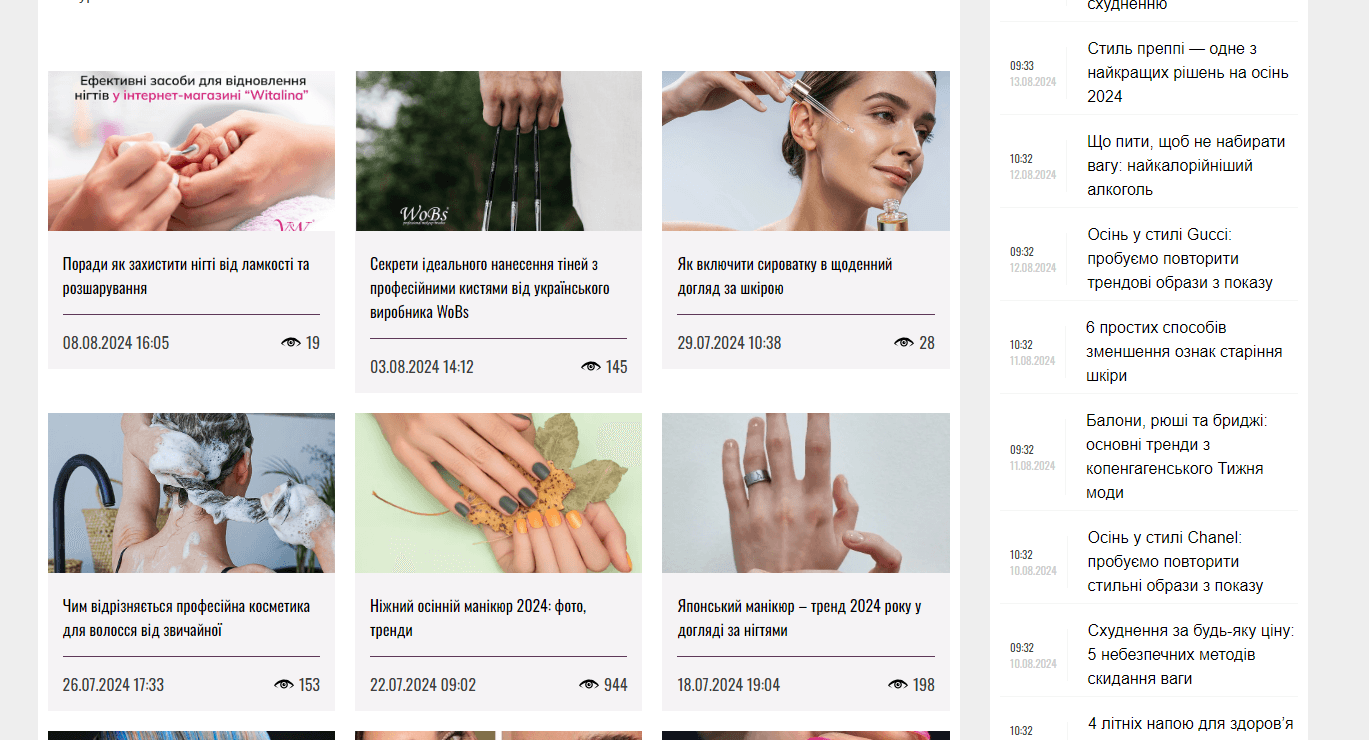Image resolution: width=1369 pixels, height=740 pixels.
Task: Open sidebar news 'Схуднення за будь-яку ціну'
Action: (1191, 655)
